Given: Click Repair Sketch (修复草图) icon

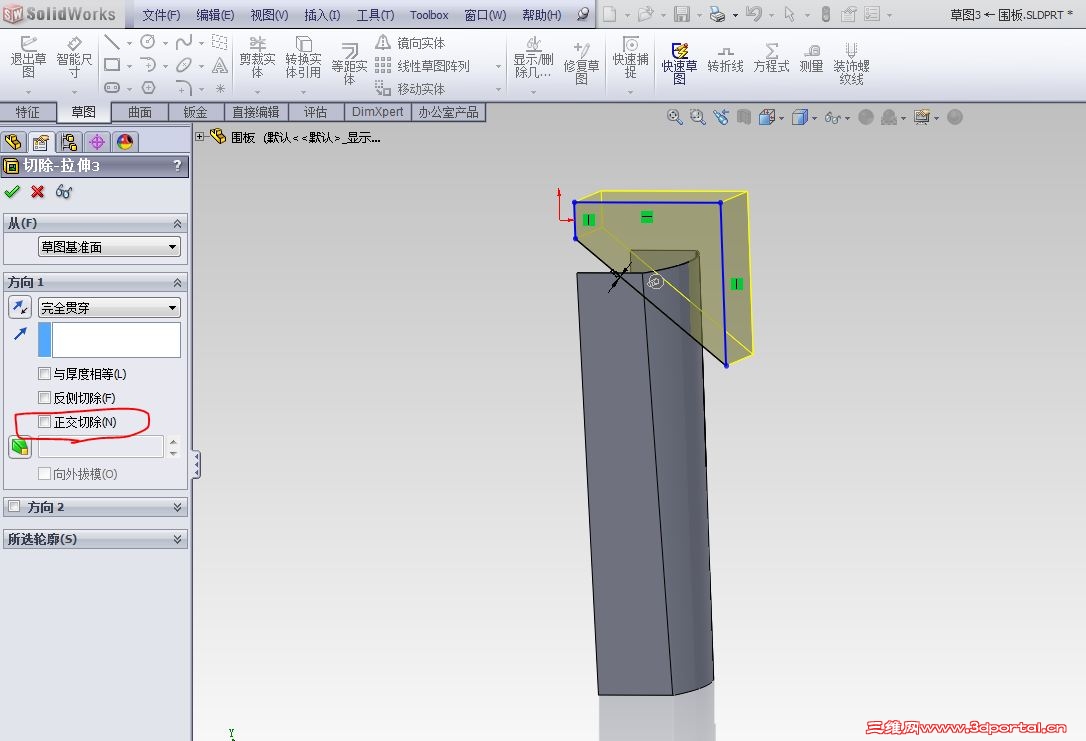Looking at the screenshot, I should [581, 62].
